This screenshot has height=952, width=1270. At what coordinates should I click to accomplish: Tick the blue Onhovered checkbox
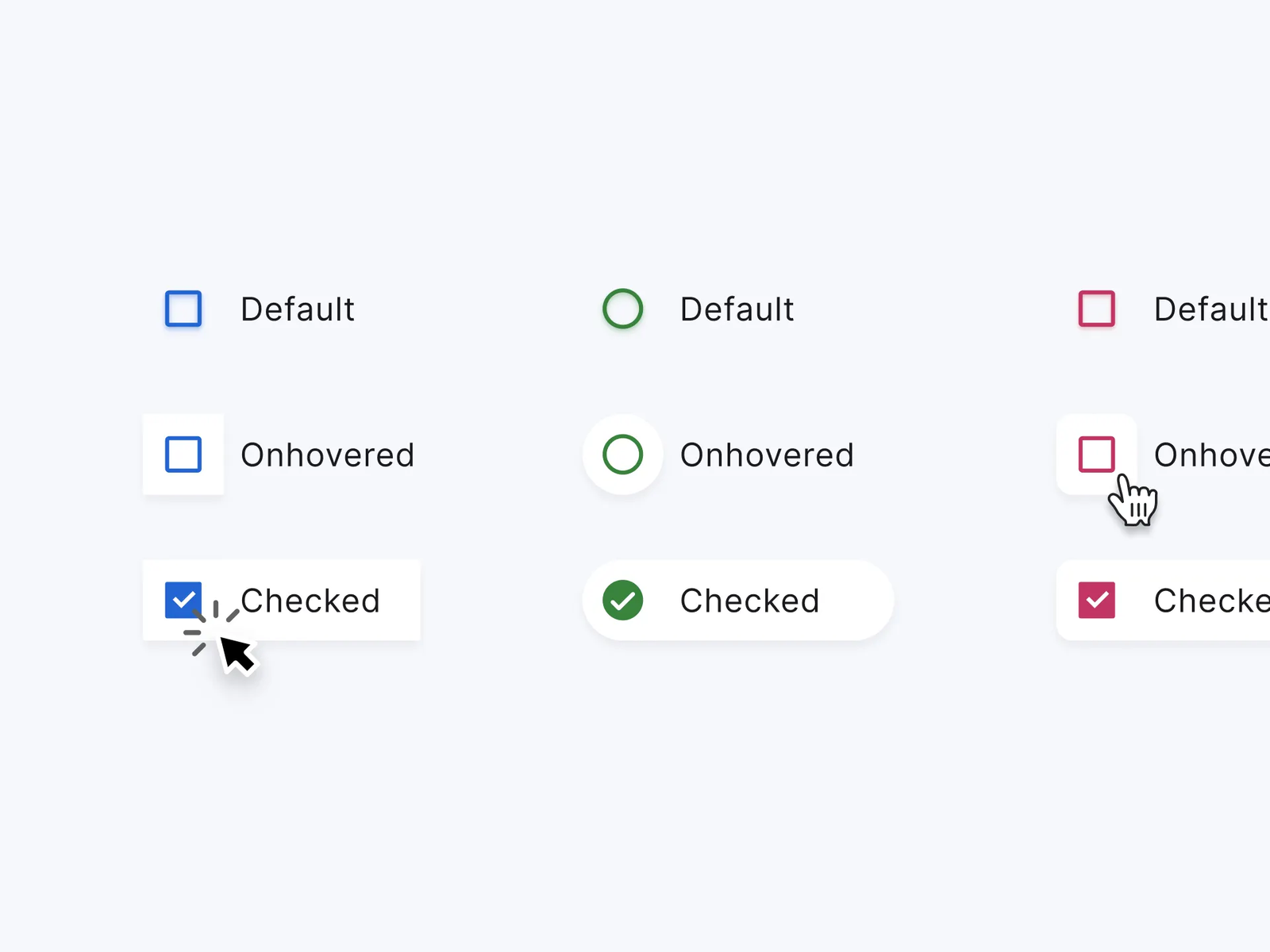point(183,455)
